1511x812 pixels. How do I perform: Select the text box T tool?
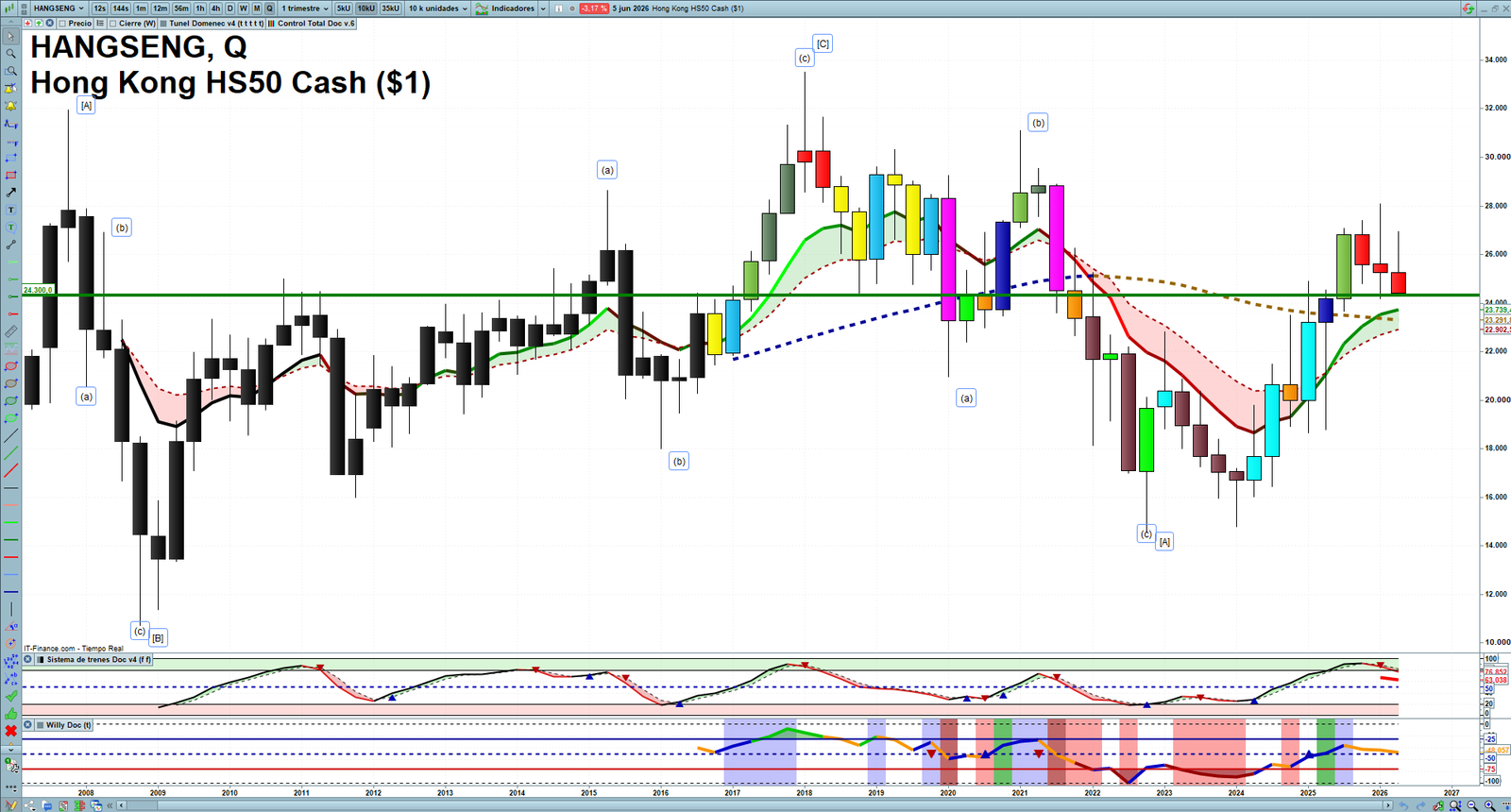click(x=11, y=210)
